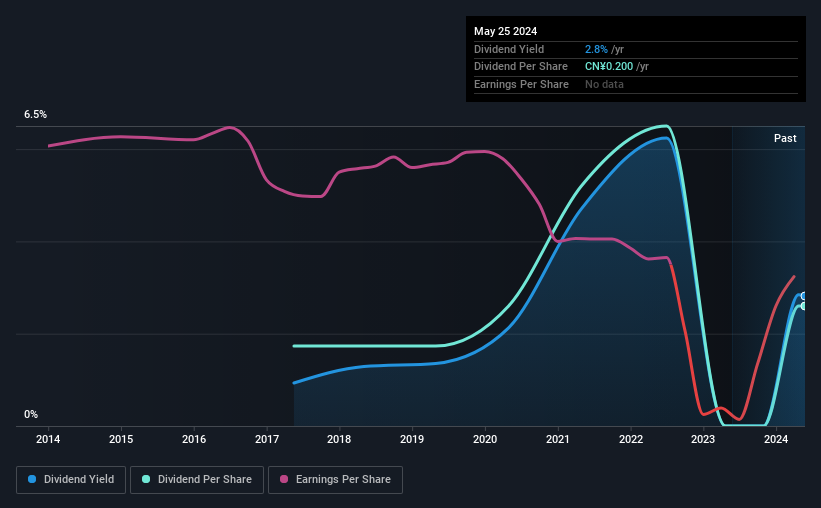This screenshot has width=821, height=508.
Task: Click the pink Earnings Per Share legend dot
Action: point(284,479)
